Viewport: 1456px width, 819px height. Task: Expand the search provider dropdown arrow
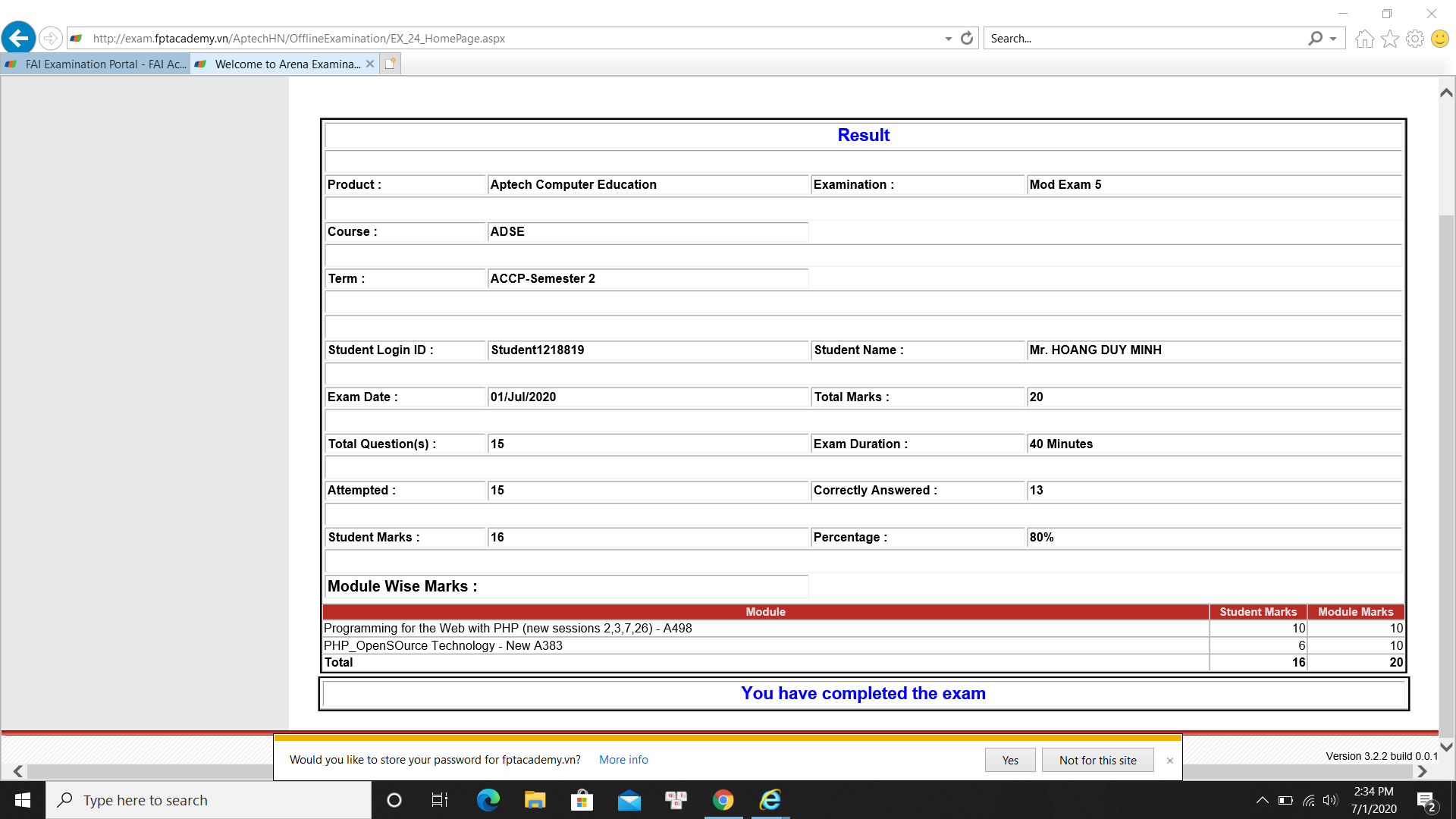click(x=1333, y=39)
